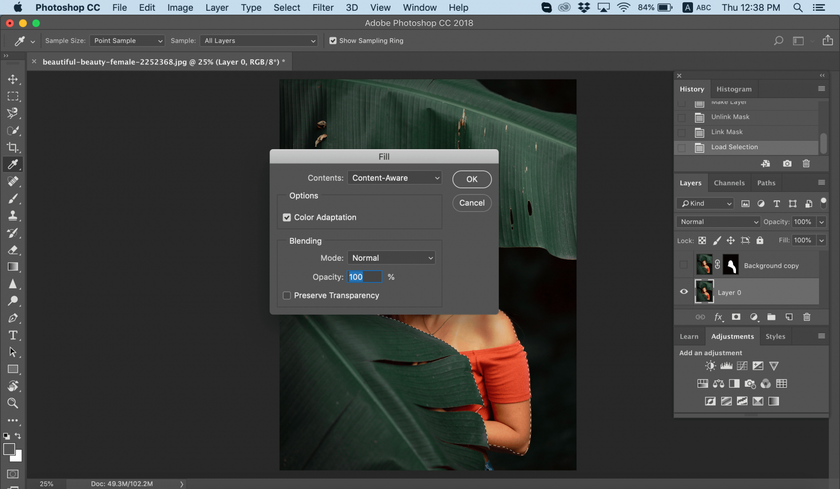Show the Background copy layer
The image size is (840, 489).
coord(683,265)
